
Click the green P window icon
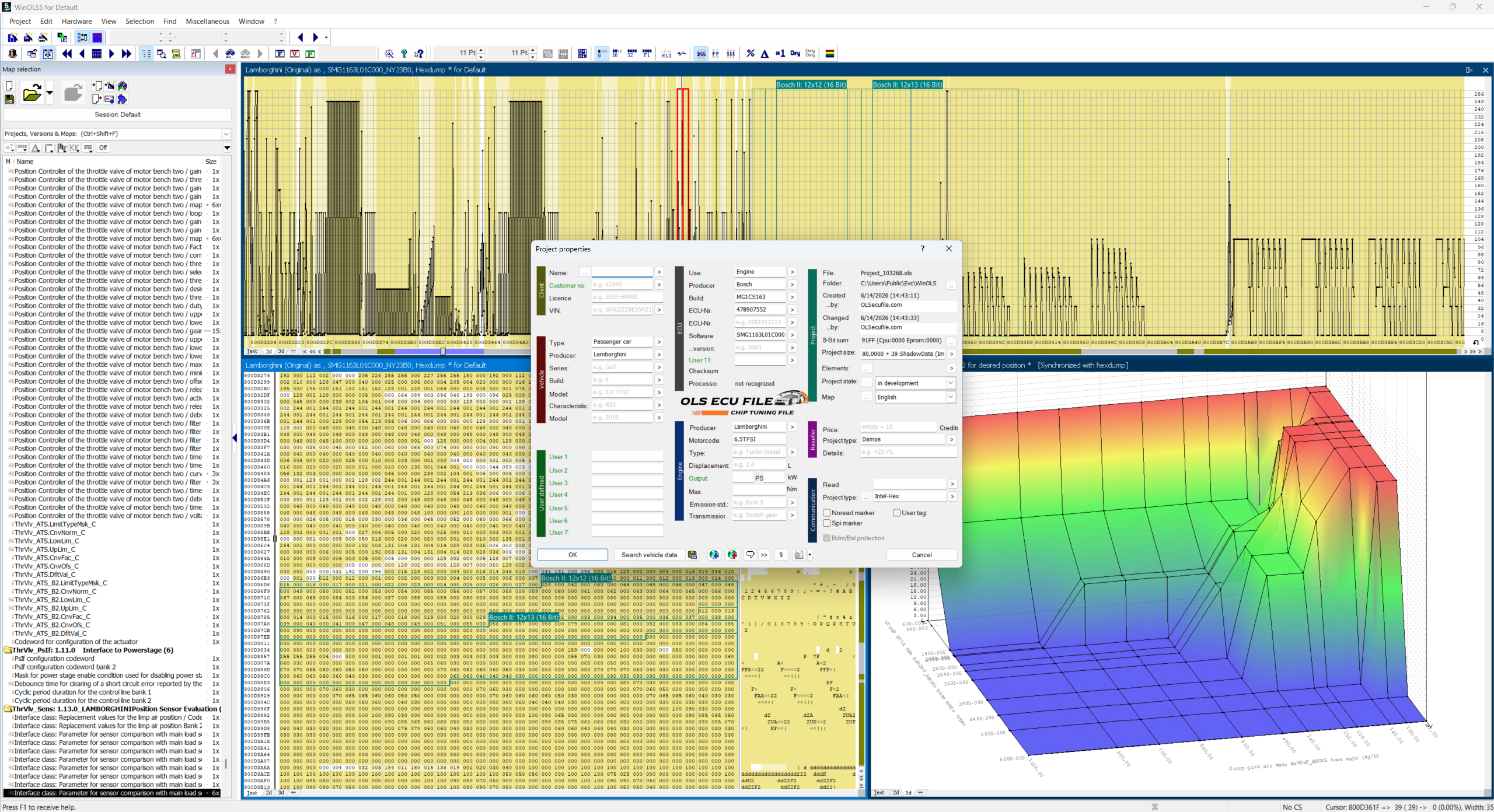click(x=310, y=54)
